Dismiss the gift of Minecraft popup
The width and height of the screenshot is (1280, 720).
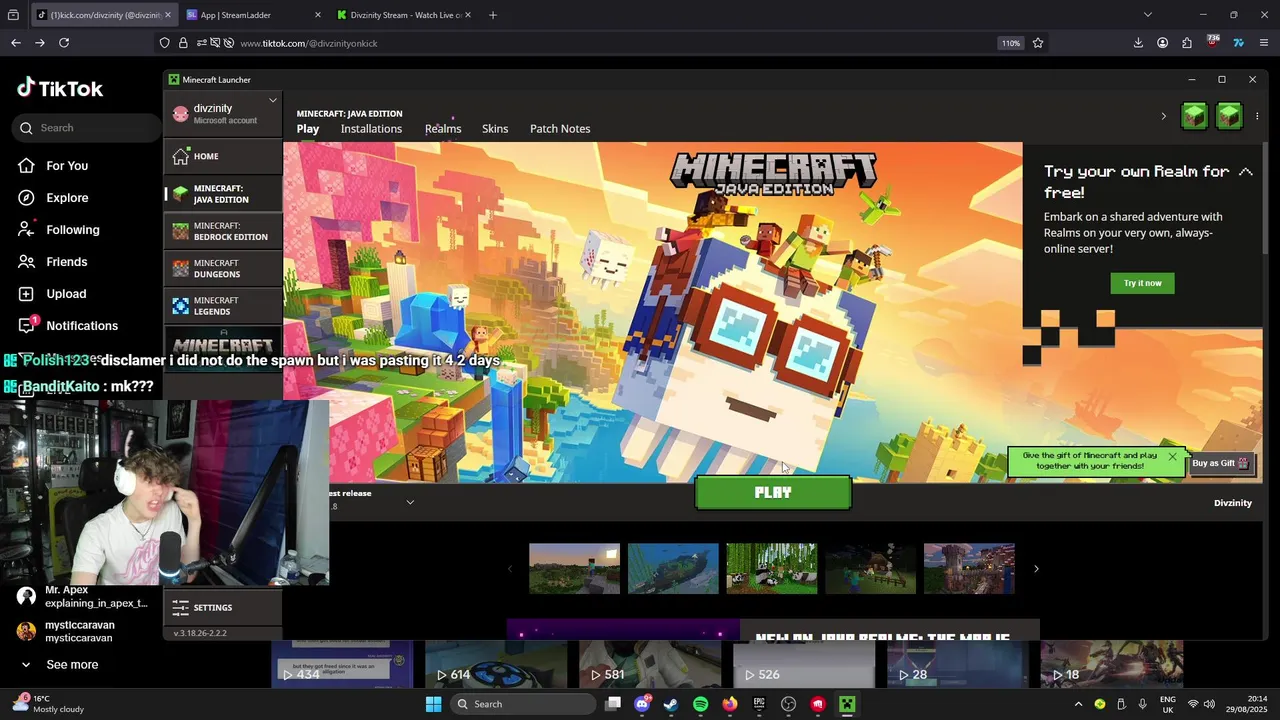tap(1172, 457)
